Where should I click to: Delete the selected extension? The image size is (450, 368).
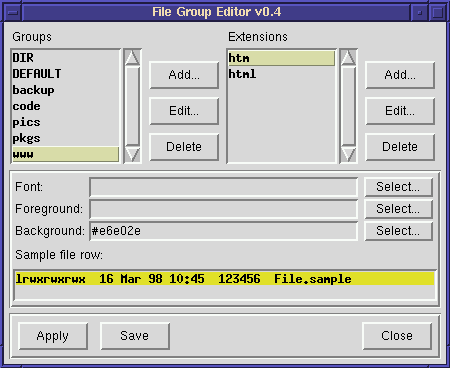(x=400, y=147)
